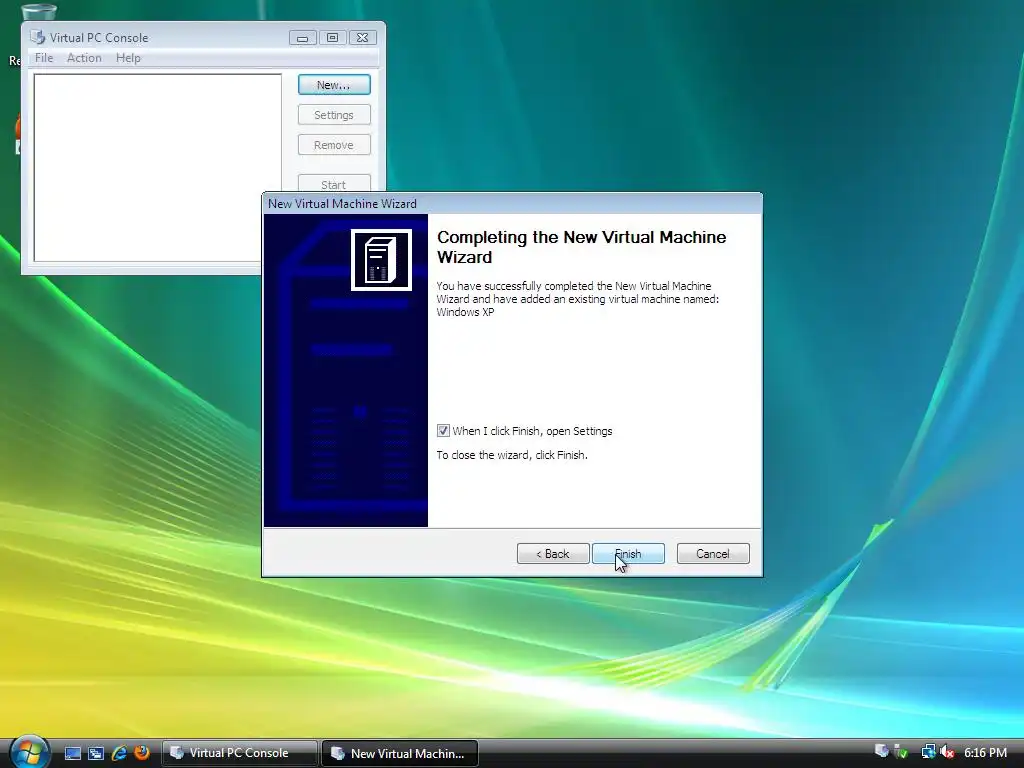Click the Finish button in the wizard
This screenshot has height=768, width=1024.
628,554
